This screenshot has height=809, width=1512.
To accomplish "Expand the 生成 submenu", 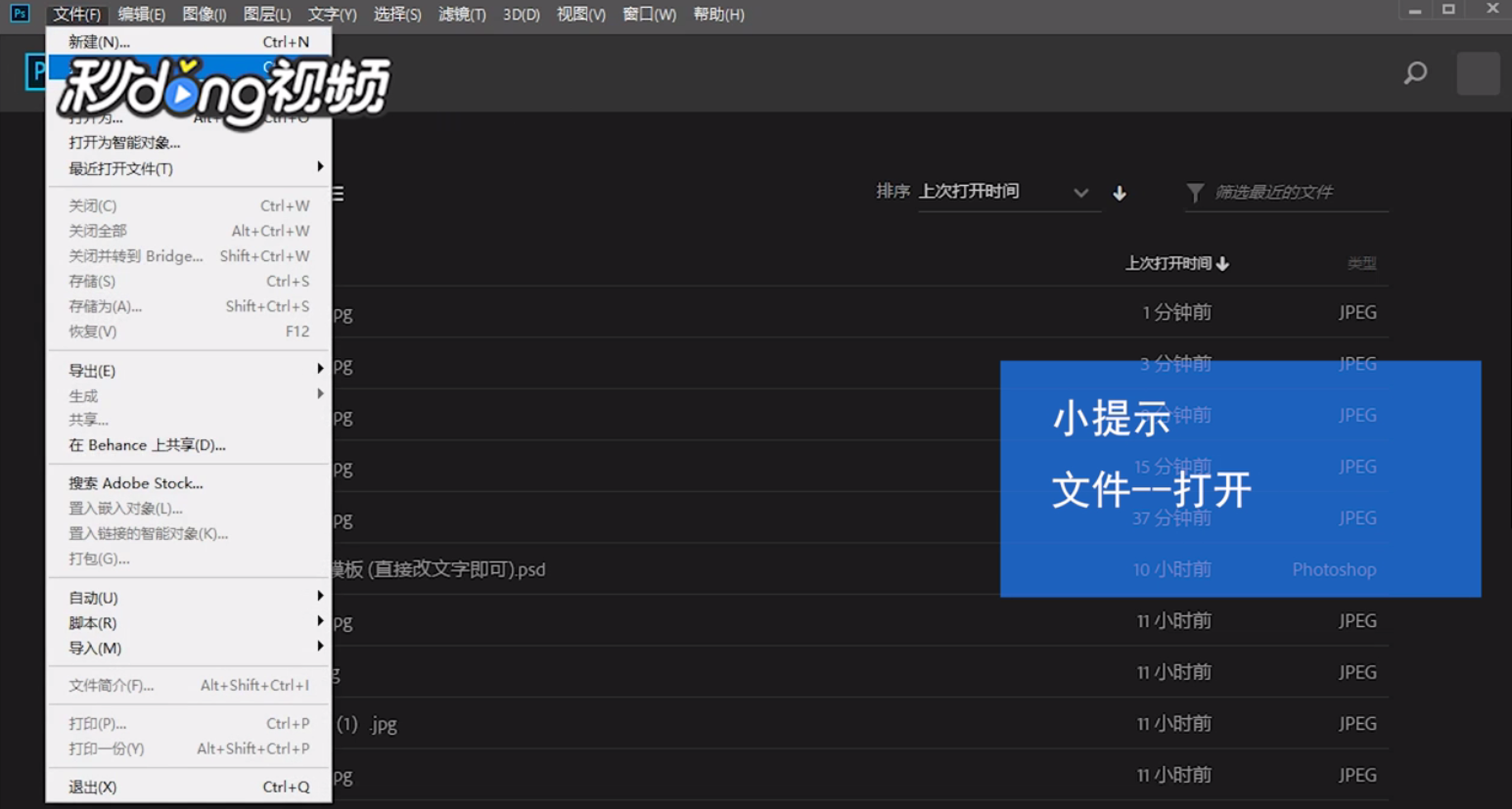I will 189,395.
